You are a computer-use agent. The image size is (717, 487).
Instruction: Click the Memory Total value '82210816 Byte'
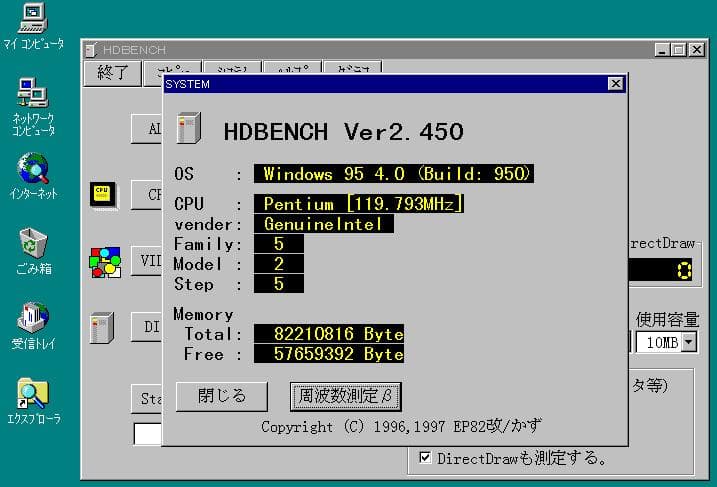[329, 334]
